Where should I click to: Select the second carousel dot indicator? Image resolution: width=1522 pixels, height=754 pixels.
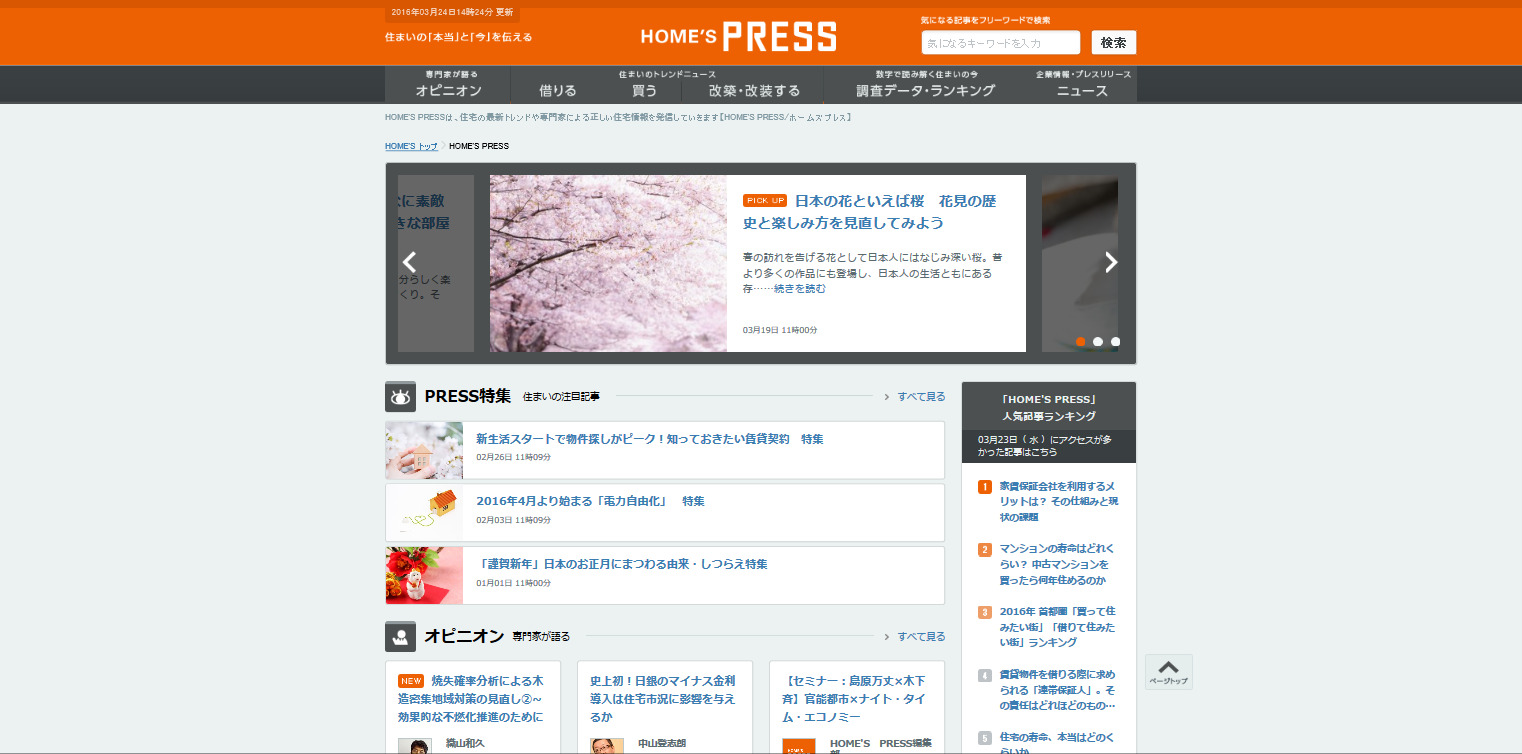(1098, 342)
